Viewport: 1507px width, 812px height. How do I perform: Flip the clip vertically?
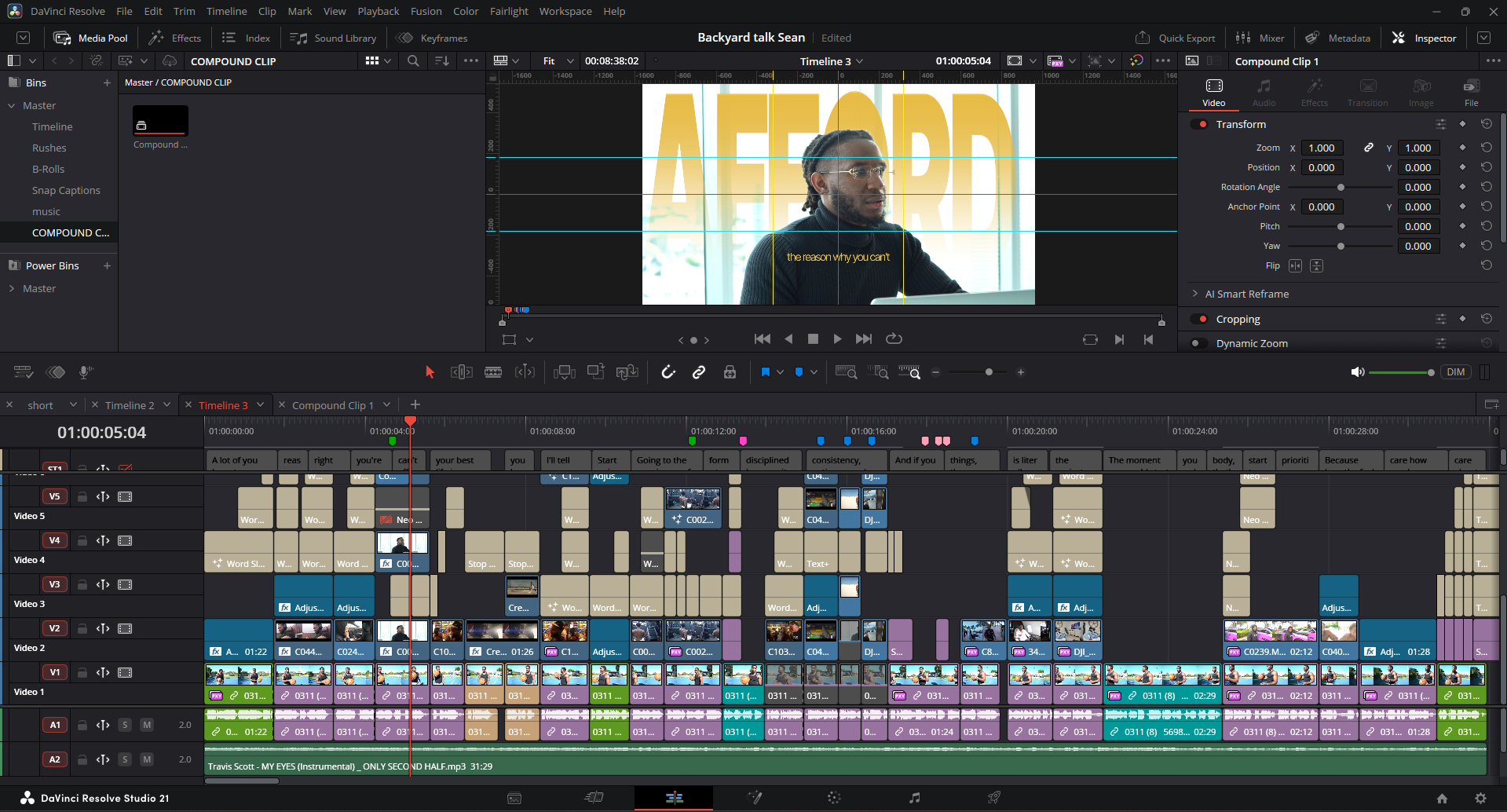tap(1316, 265)
